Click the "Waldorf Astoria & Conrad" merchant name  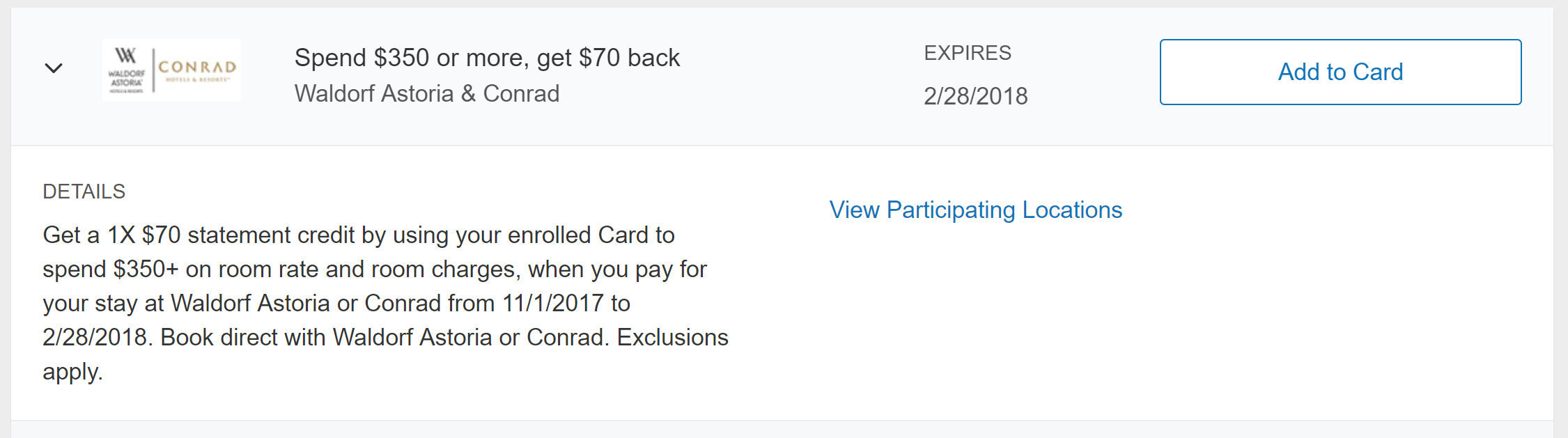pos(426,93)
